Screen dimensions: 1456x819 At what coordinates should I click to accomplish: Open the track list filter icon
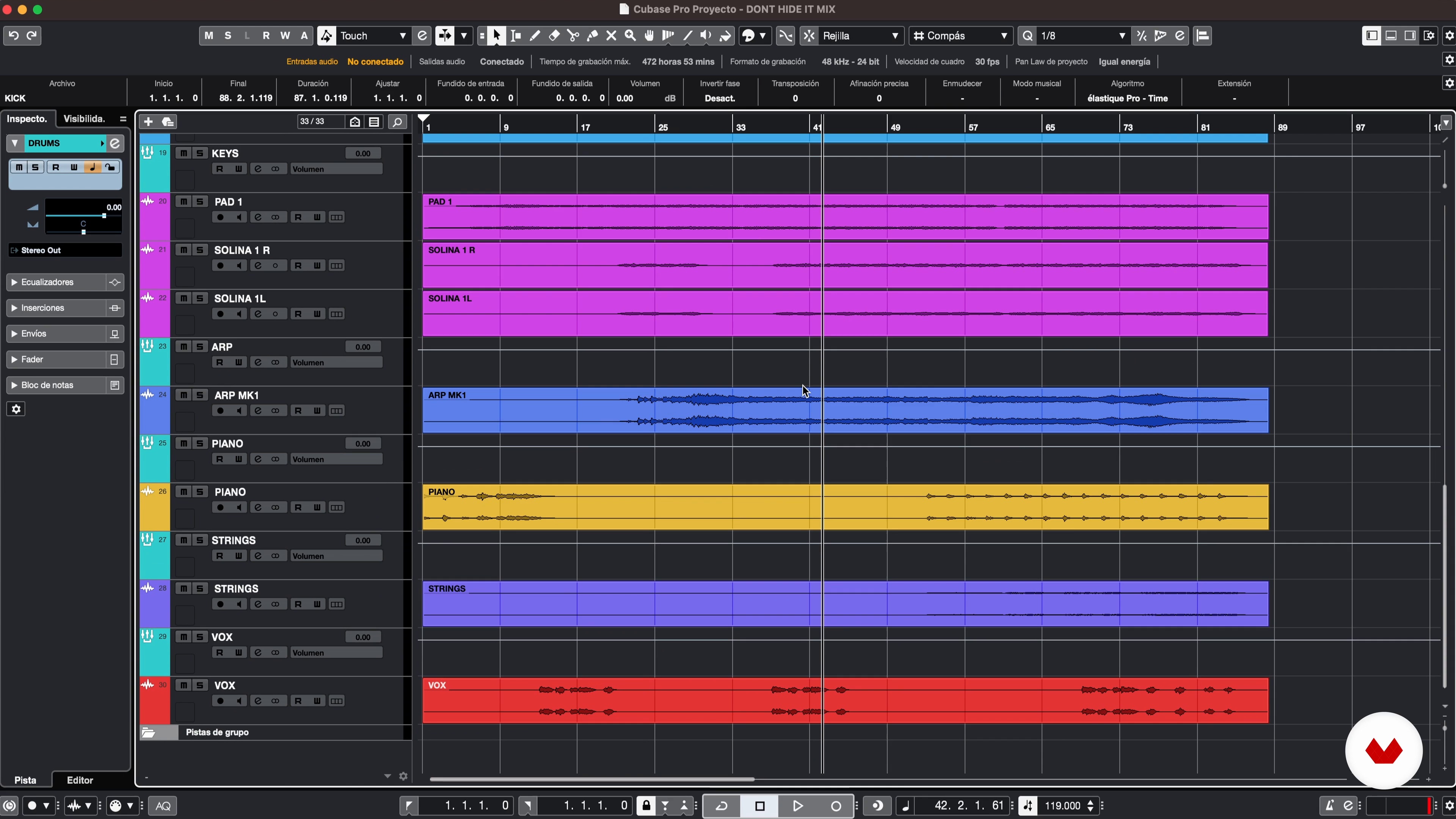click(x=374, y=121)
